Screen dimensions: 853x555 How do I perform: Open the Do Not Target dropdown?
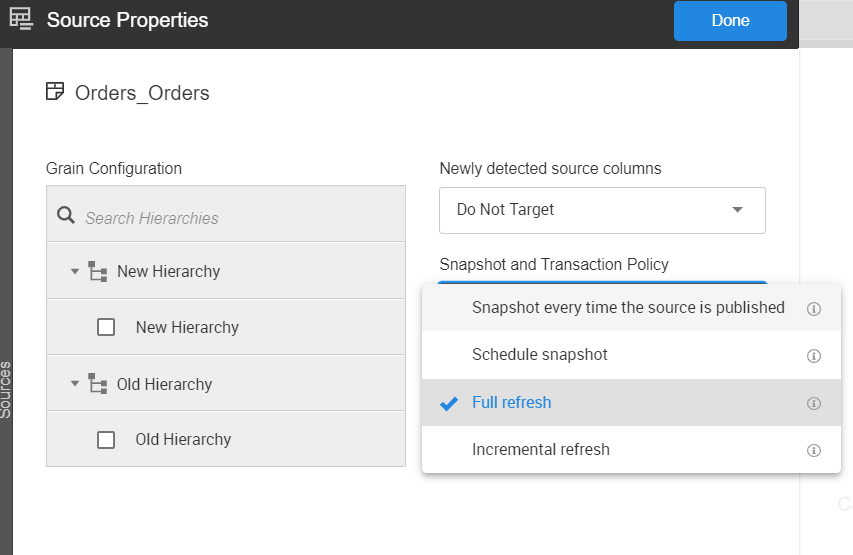[x=602, y=210]
